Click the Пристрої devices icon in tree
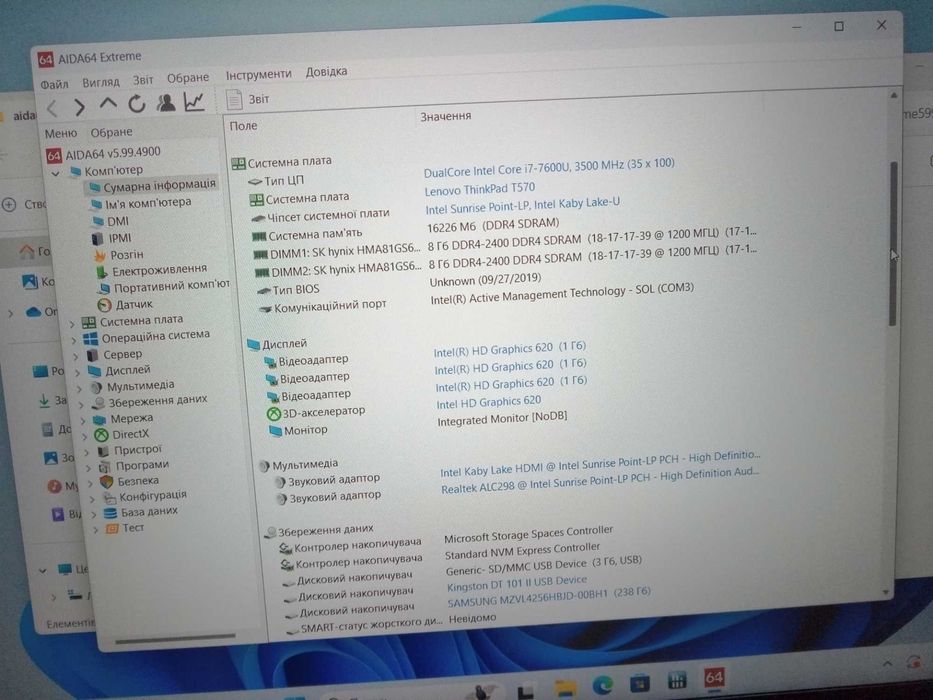 tap(104, 451)
